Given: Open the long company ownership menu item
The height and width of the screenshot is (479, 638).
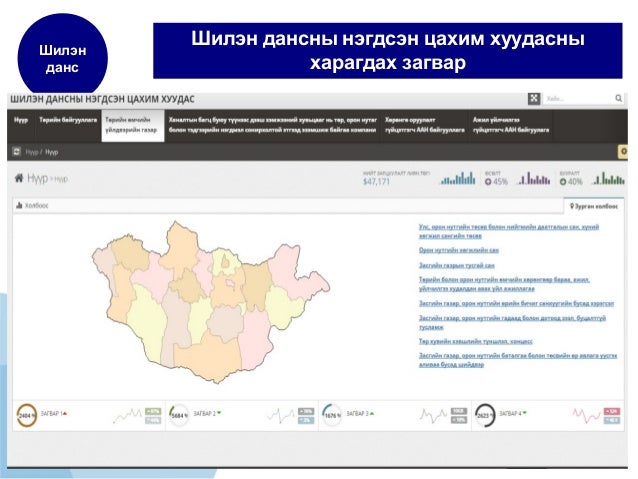Looking at the screenshot, I should (273, 125).
